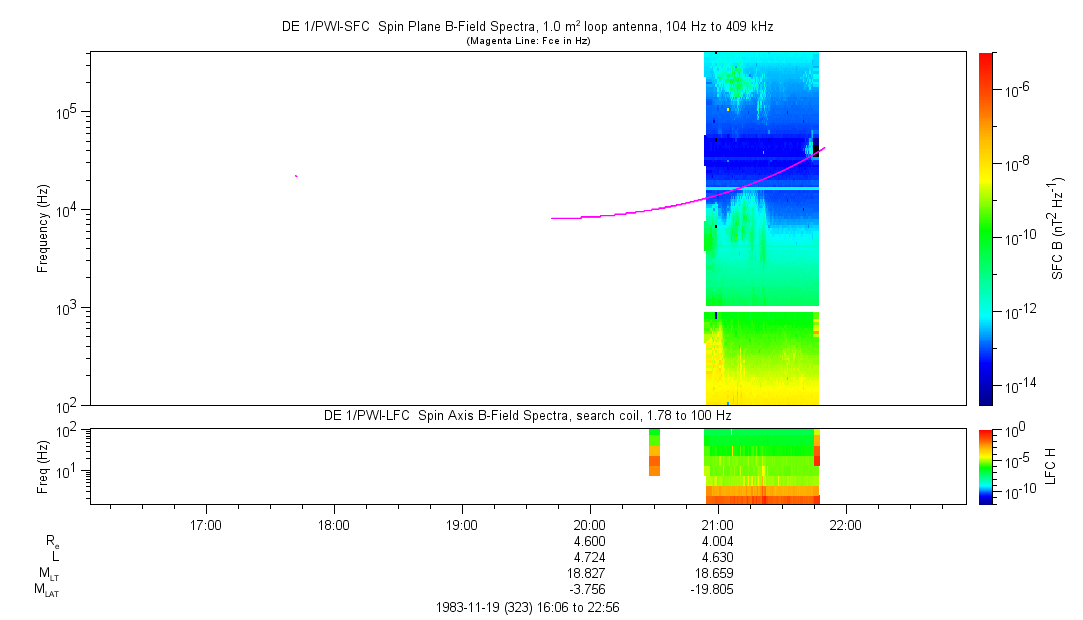
Task: Click the LFC H colorbar
Action: [985, 466]
